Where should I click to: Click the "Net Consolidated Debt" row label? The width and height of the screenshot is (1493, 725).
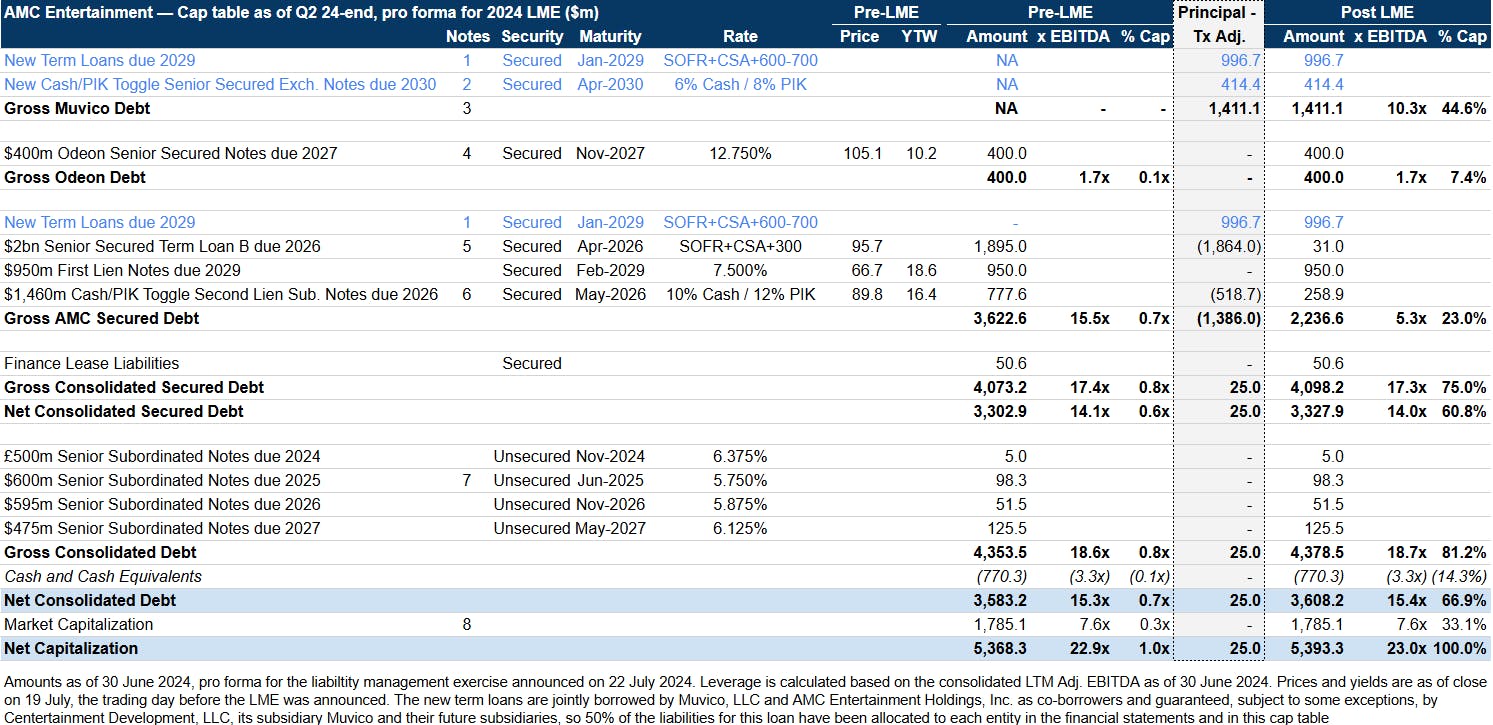point(90,600)
